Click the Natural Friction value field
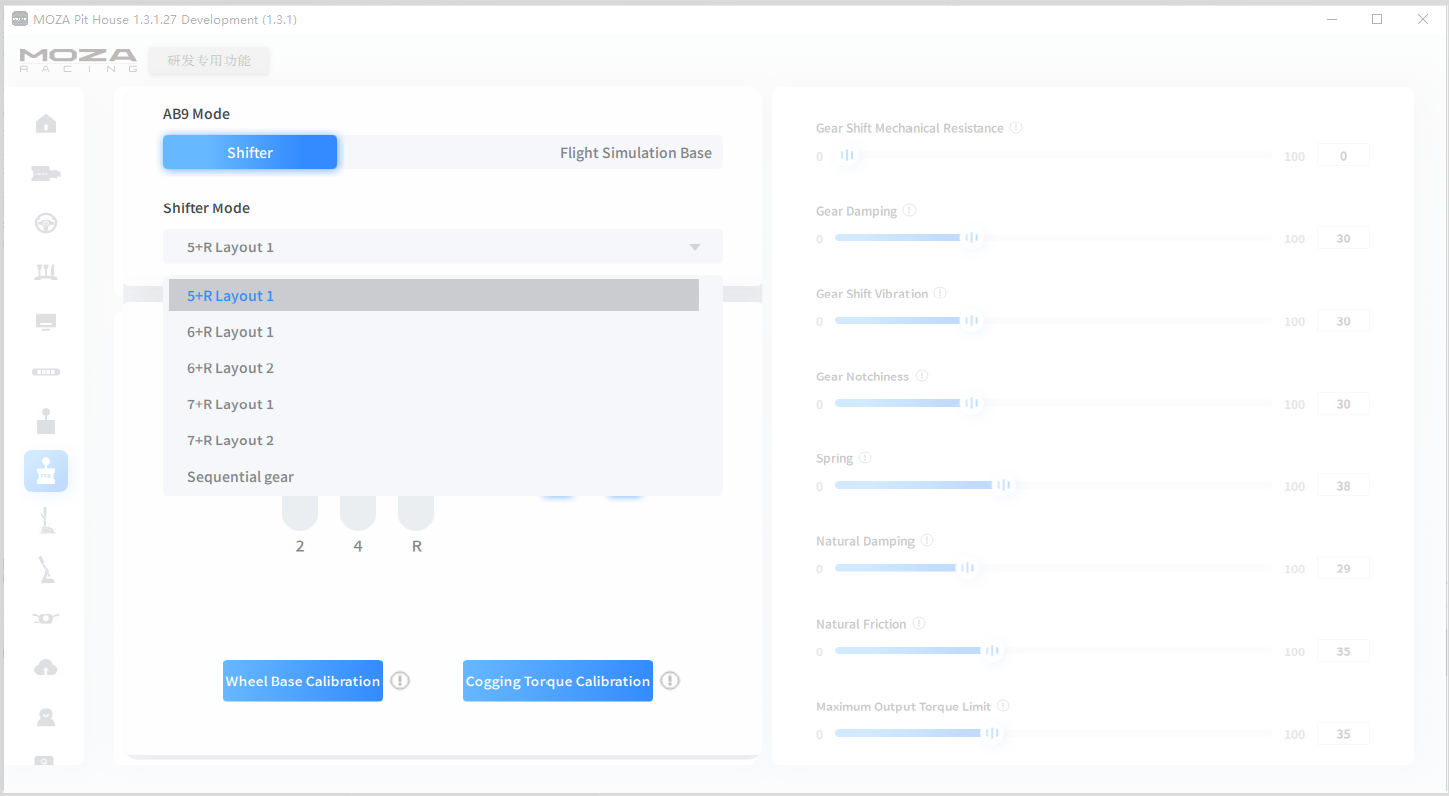 pyautogui.click(x=1343, y=651)
